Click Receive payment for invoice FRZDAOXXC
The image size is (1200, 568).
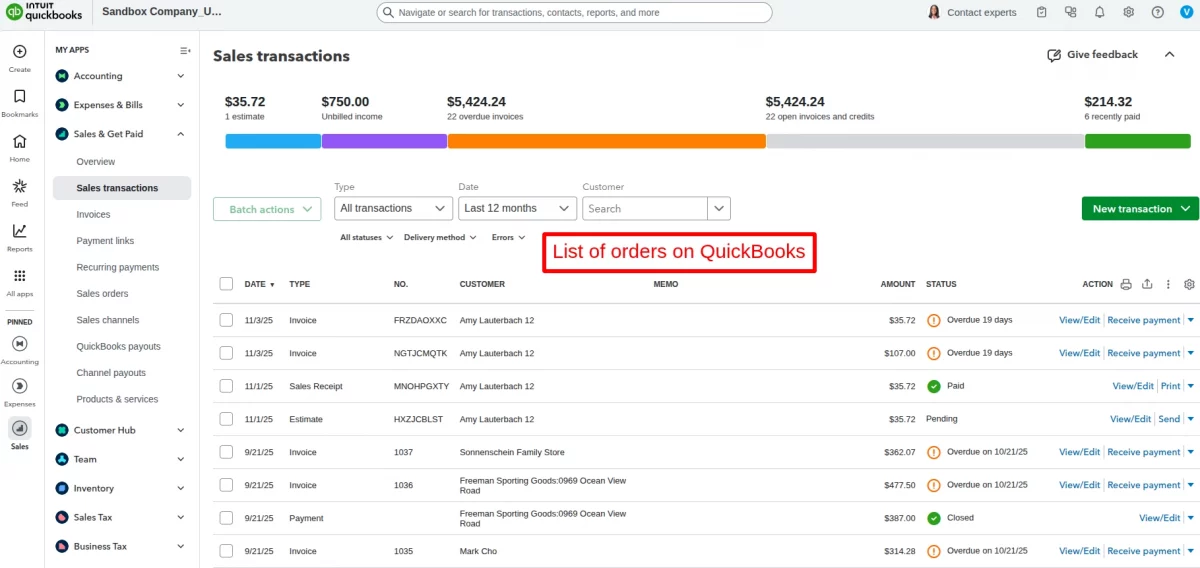pos(1144,320)
